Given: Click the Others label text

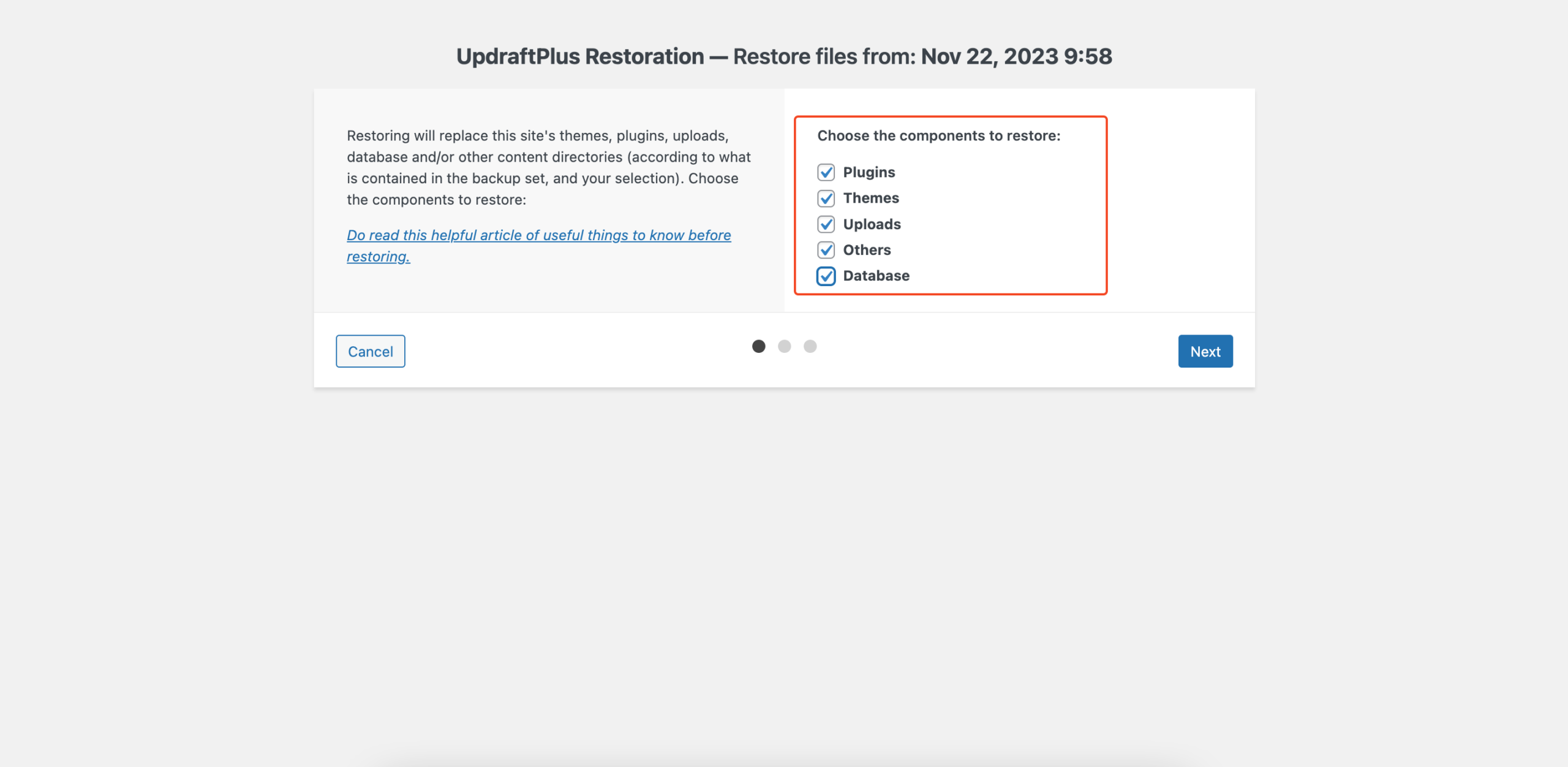Looking at the screenshot, I should pos(867,250).
